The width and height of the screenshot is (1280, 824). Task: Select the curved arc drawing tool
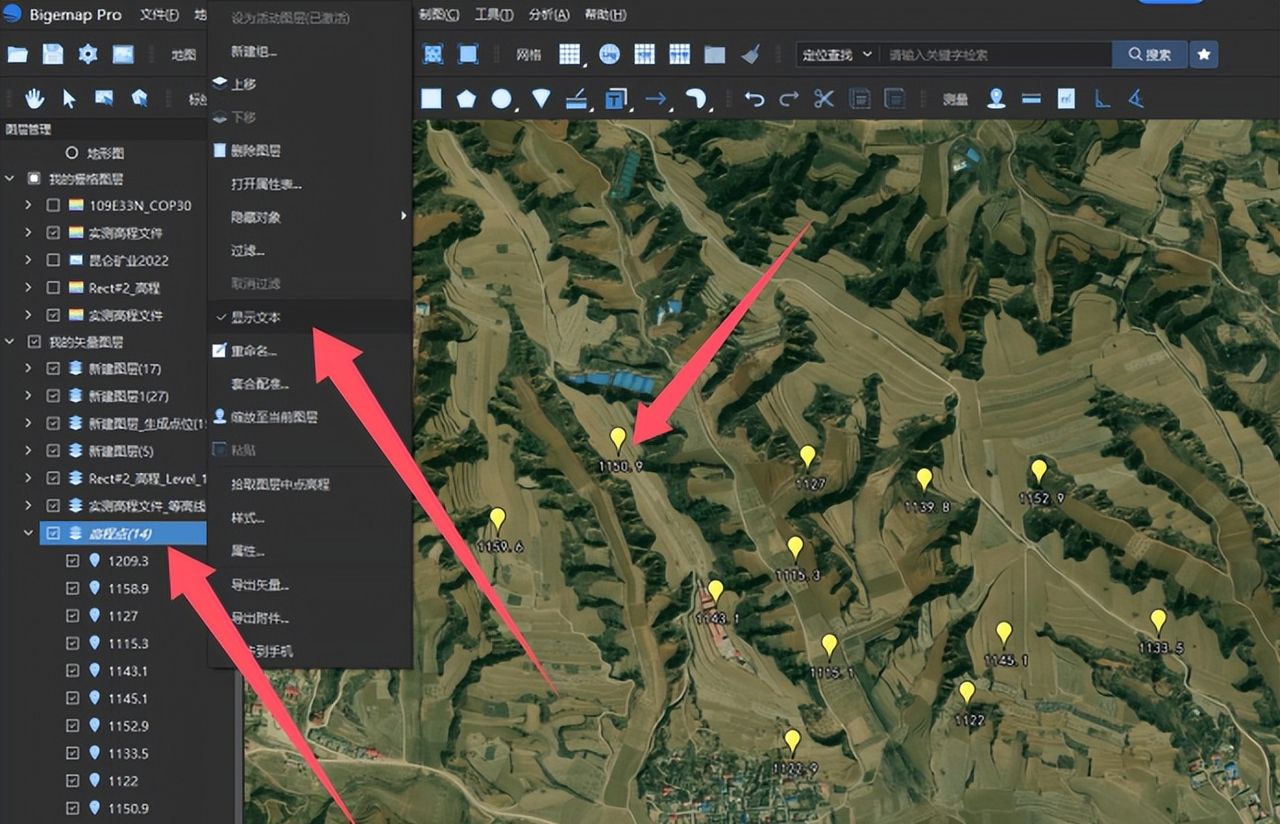[x=696, y=98]
